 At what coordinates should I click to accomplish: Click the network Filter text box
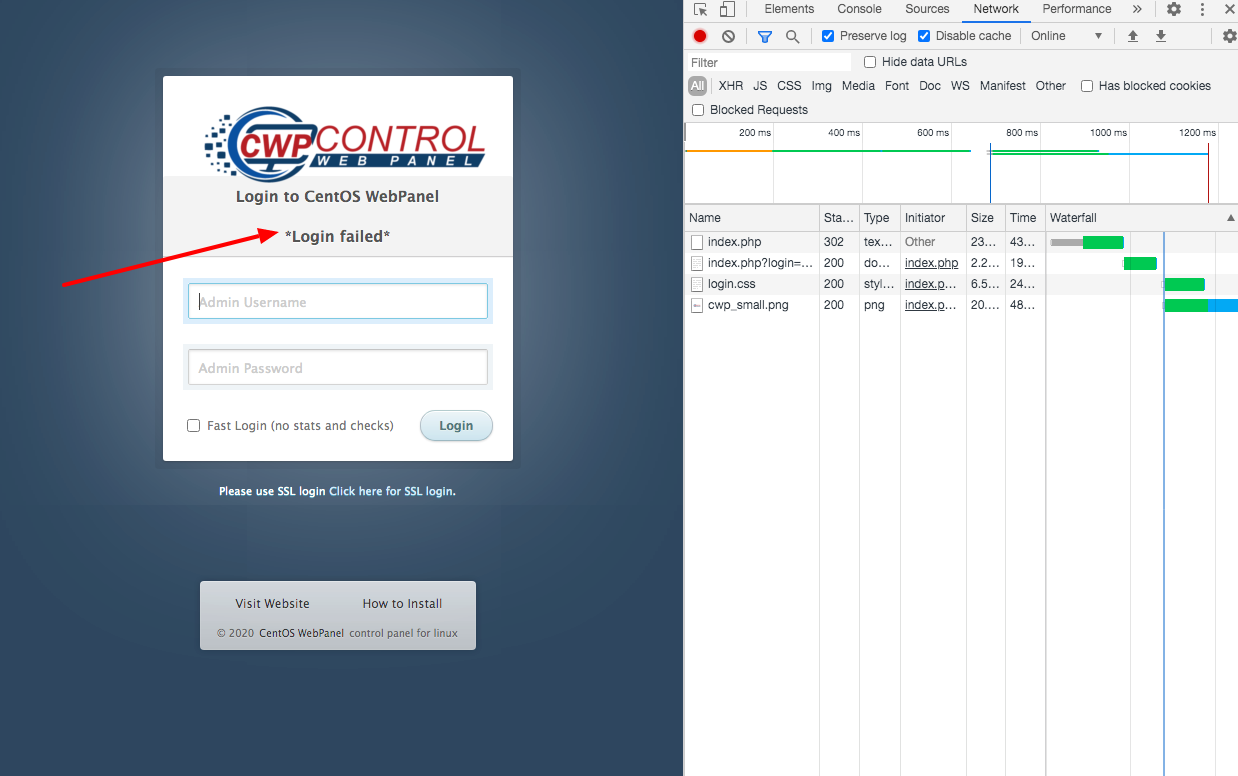[768, 62]
